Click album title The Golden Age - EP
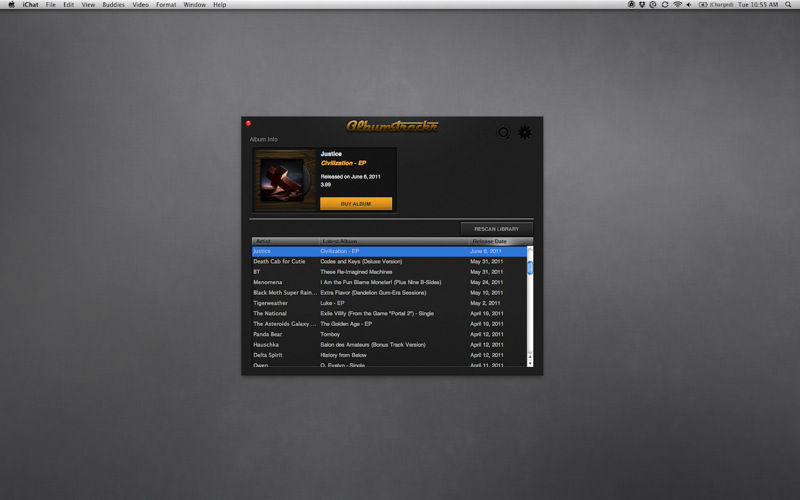 [346, 324]
